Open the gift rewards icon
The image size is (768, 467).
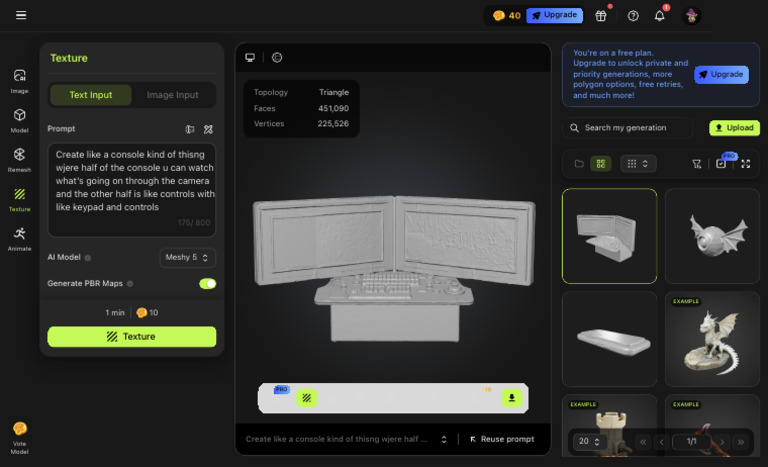tap(601, 16)
